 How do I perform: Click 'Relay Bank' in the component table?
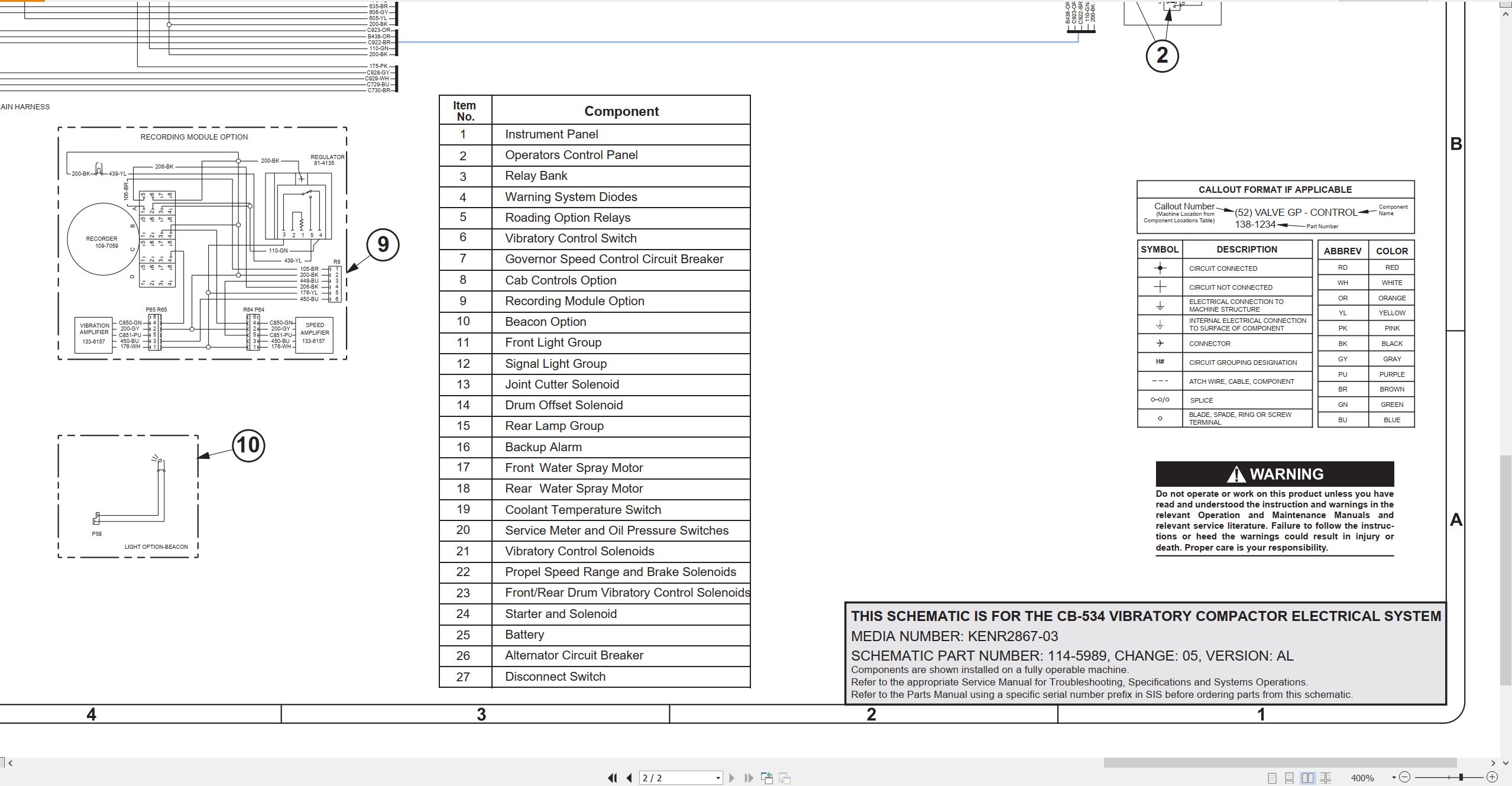click(x=536, y=176)
